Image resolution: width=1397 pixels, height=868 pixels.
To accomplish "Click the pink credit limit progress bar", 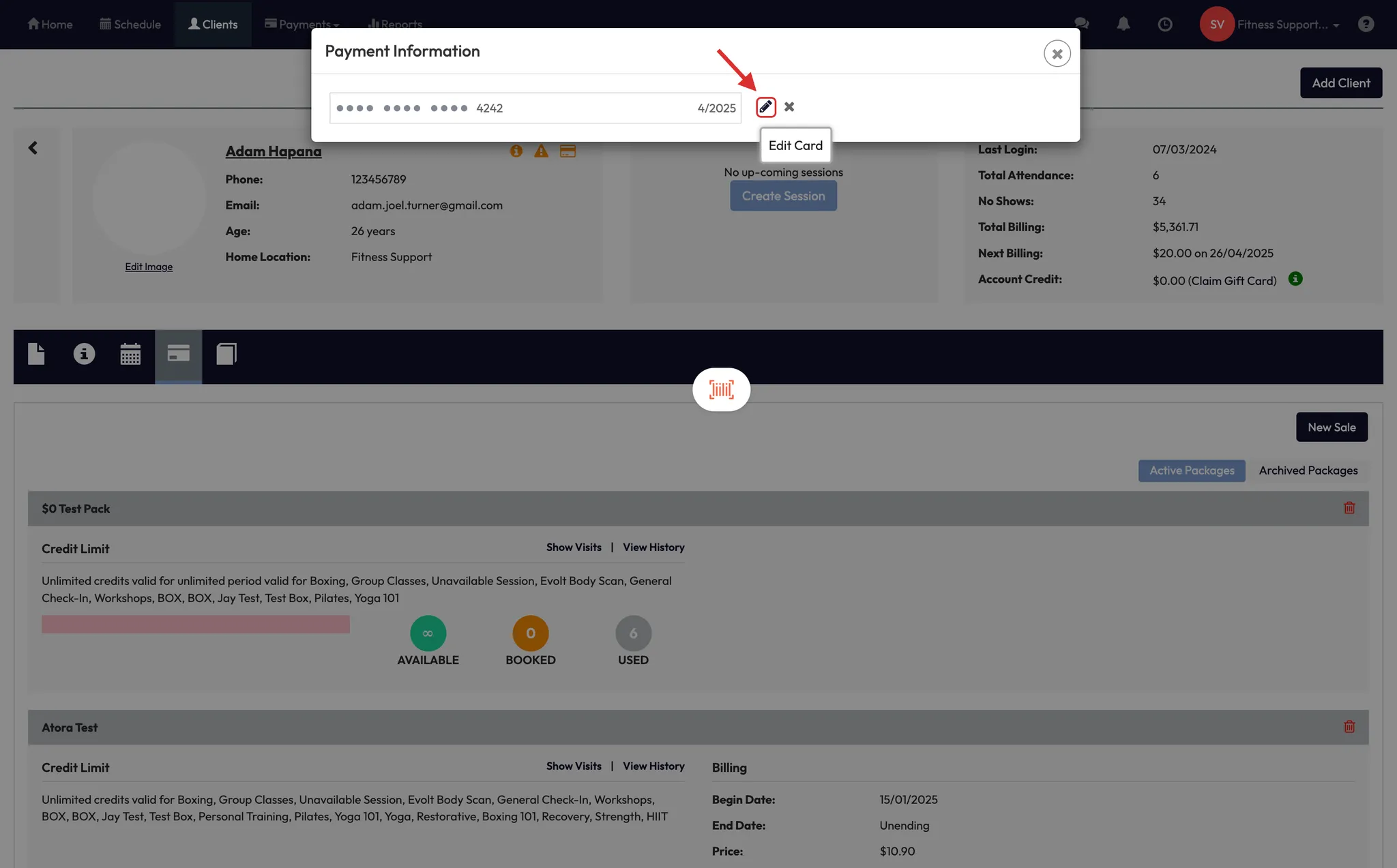I will [195, 625].
